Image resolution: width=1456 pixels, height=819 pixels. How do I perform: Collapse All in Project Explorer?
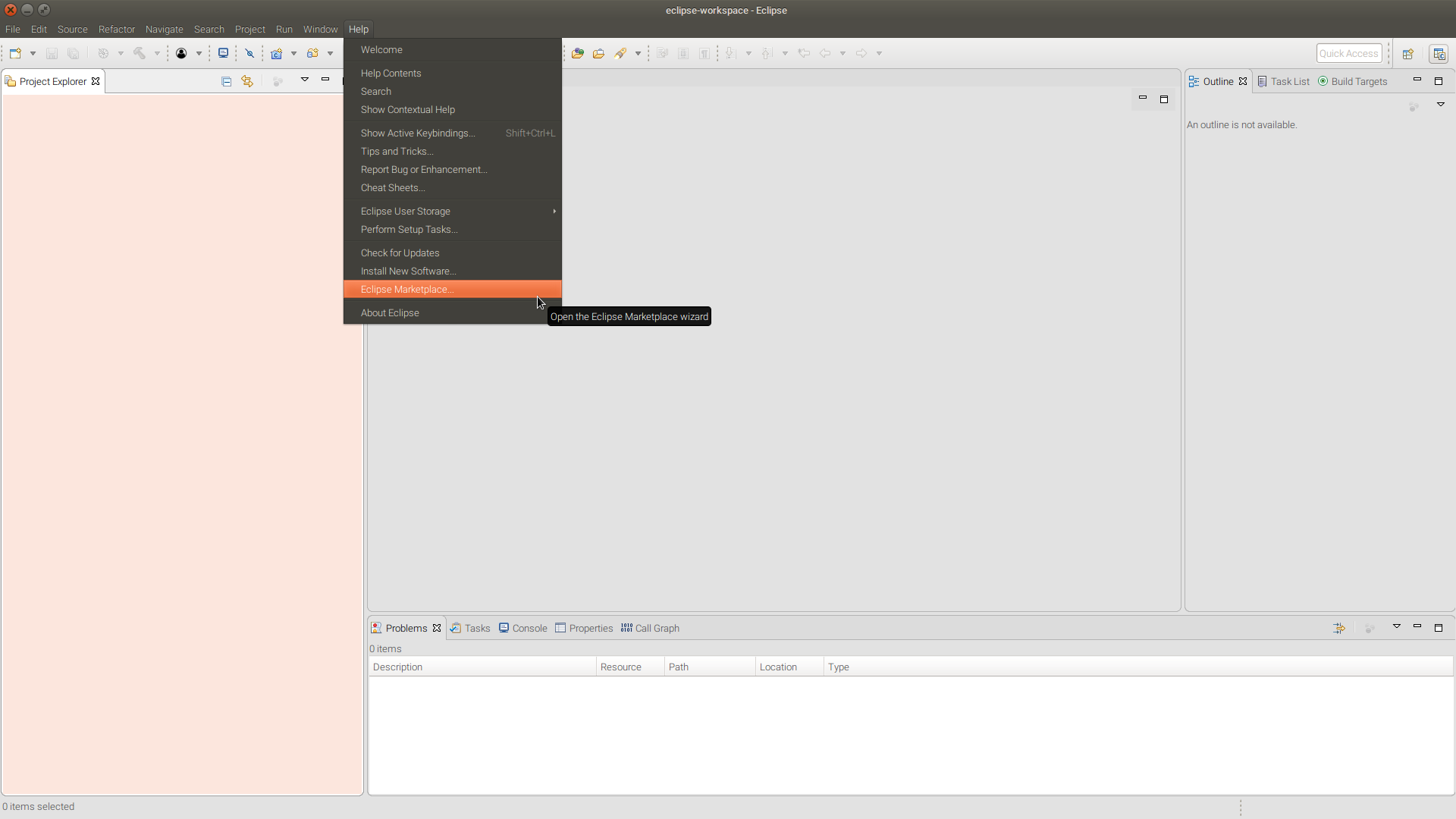226,81
